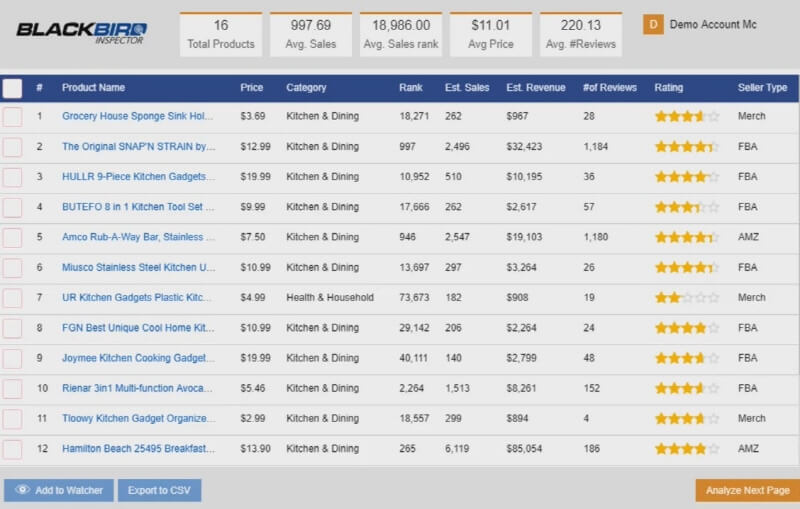Tick the Joymee Kitchen Cooking row checkbox
Screen dimensions: 800x509
point(12,359)
